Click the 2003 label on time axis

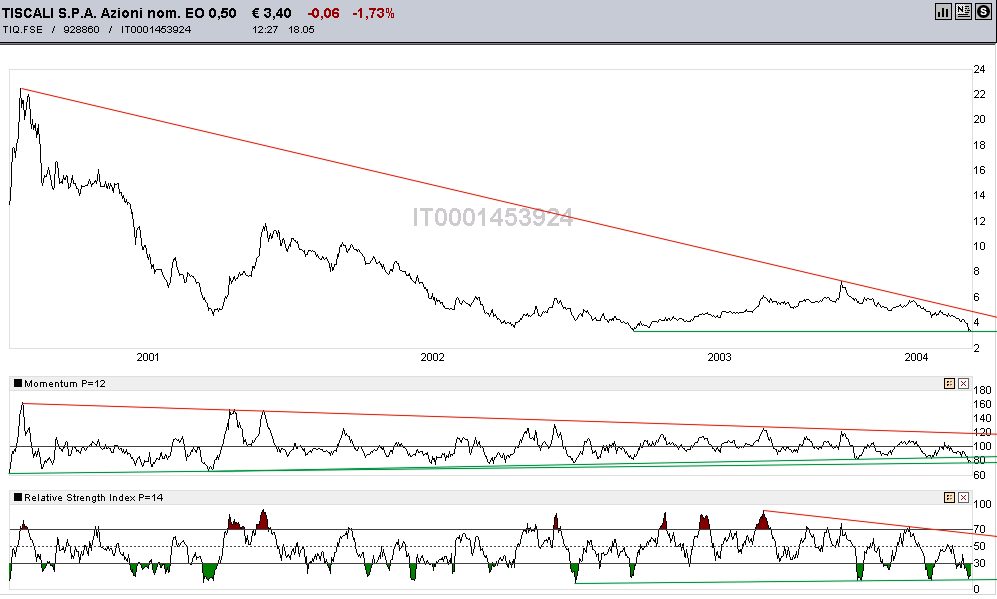tap(720, 357)
